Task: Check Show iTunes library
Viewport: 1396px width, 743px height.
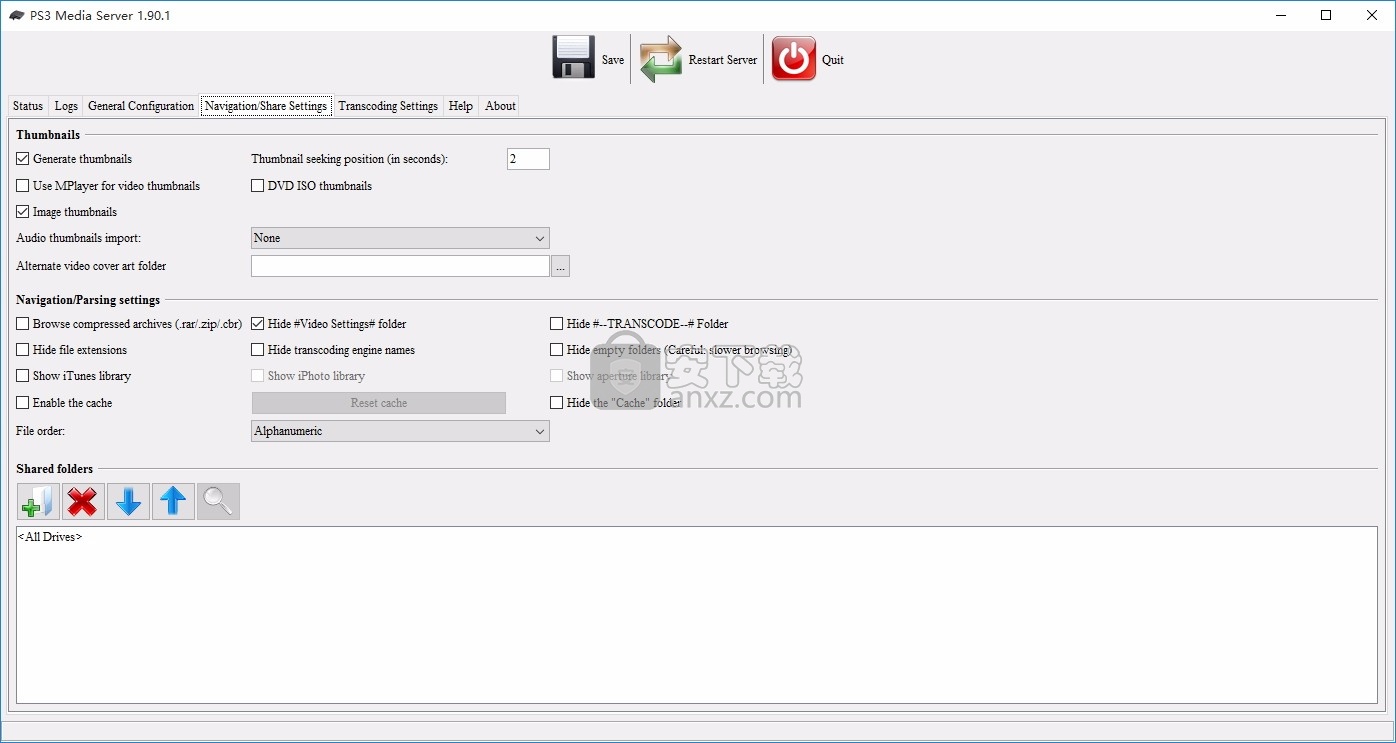Action: coord(23,376)
